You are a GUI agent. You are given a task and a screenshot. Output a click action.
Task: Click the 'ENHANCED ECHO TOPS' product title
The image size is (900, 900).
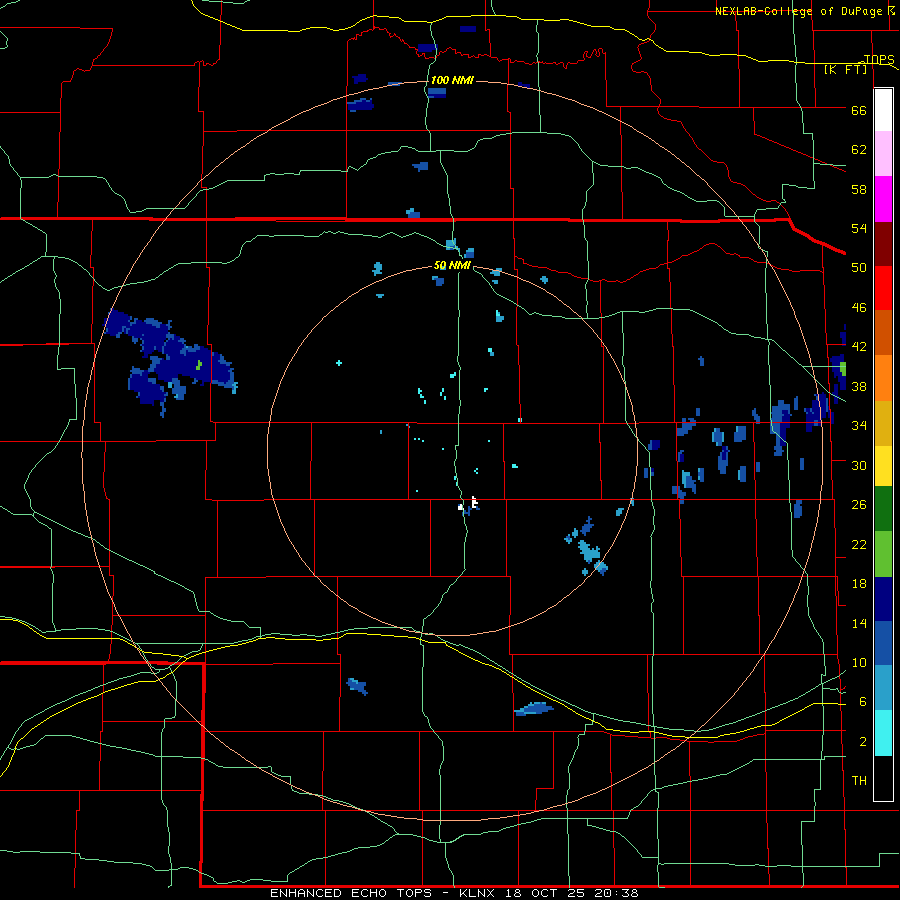click(351, 893)
